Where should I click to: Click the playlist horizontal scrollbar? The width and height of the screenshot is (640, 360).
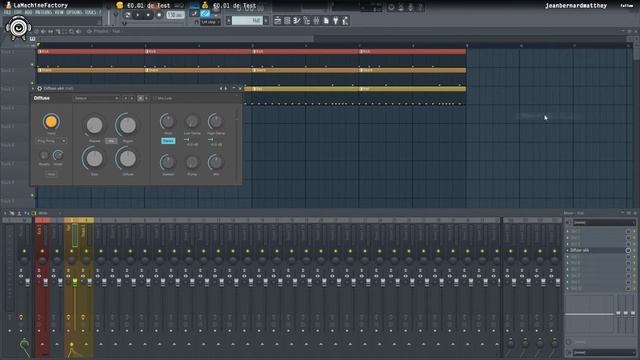[175, 39]
